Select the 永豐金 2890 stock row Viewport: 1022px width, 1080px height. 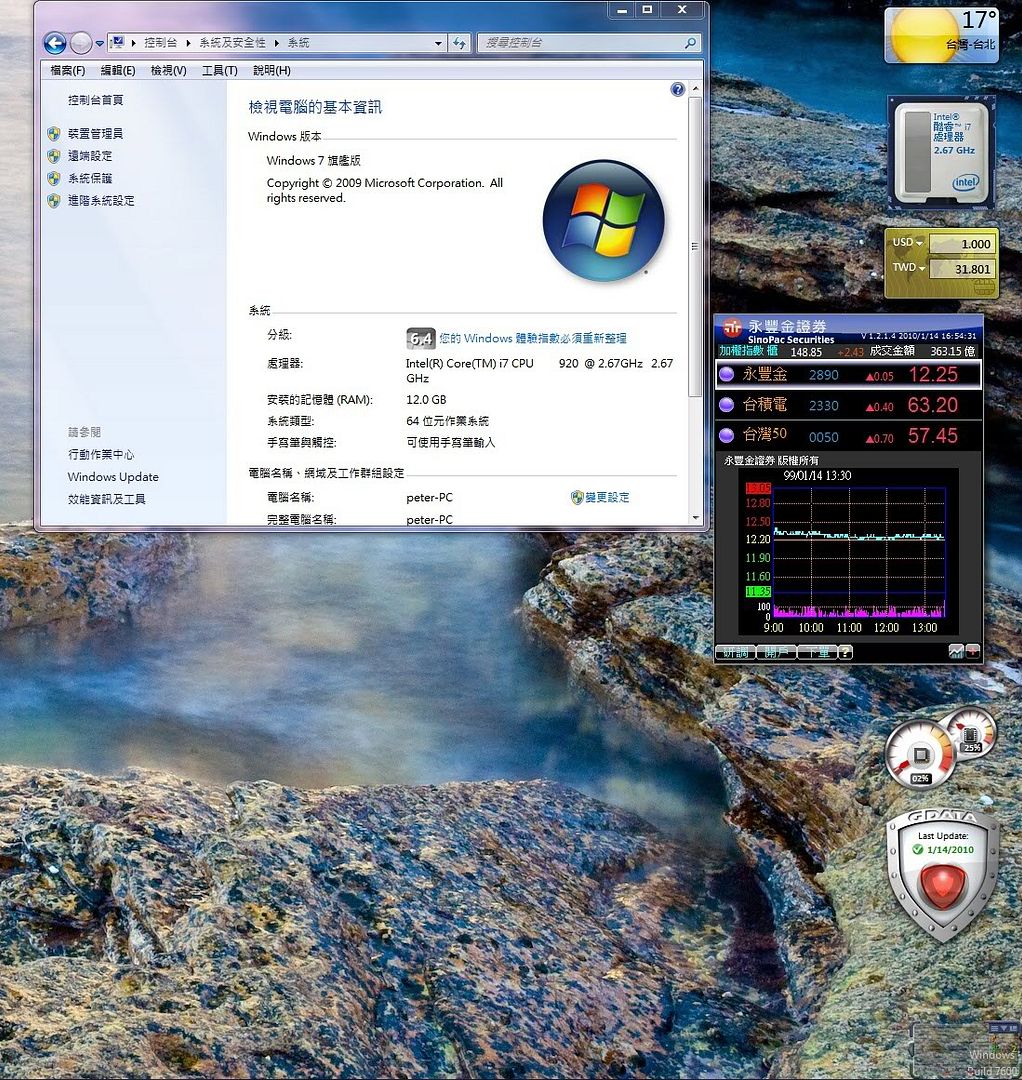click(x=848, y=374)
